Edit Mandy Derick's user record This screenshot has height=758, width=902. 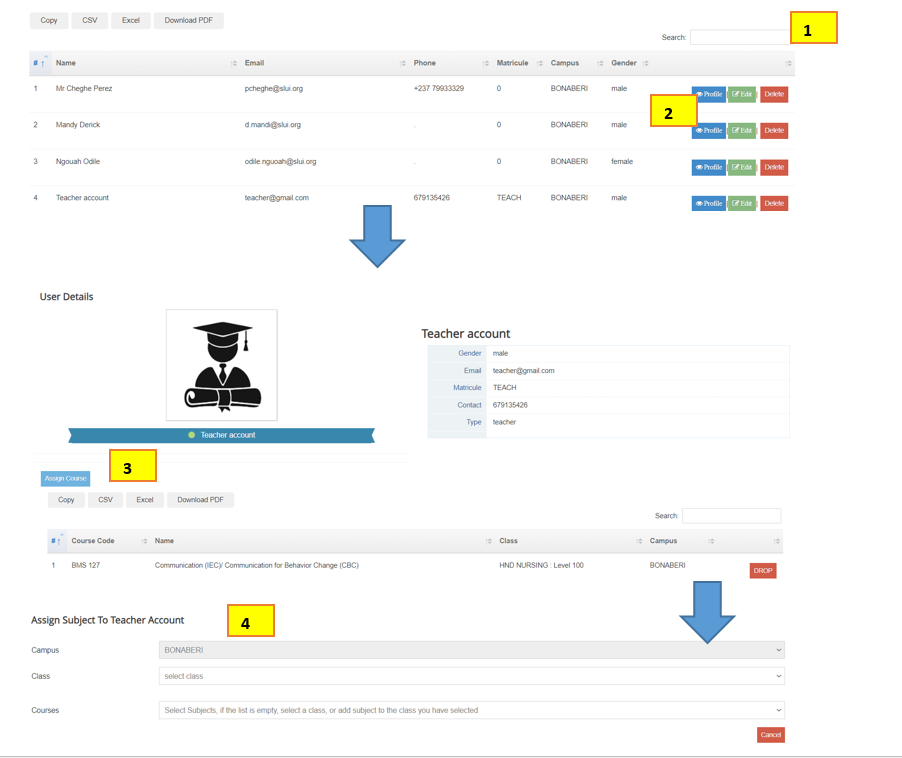click(741, 131)
